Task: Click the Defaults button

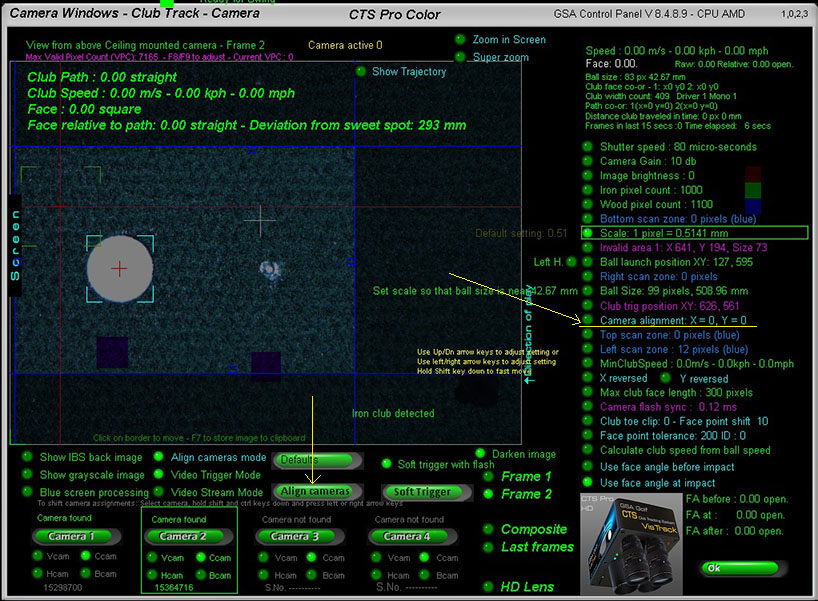Action: coord(318,460)
